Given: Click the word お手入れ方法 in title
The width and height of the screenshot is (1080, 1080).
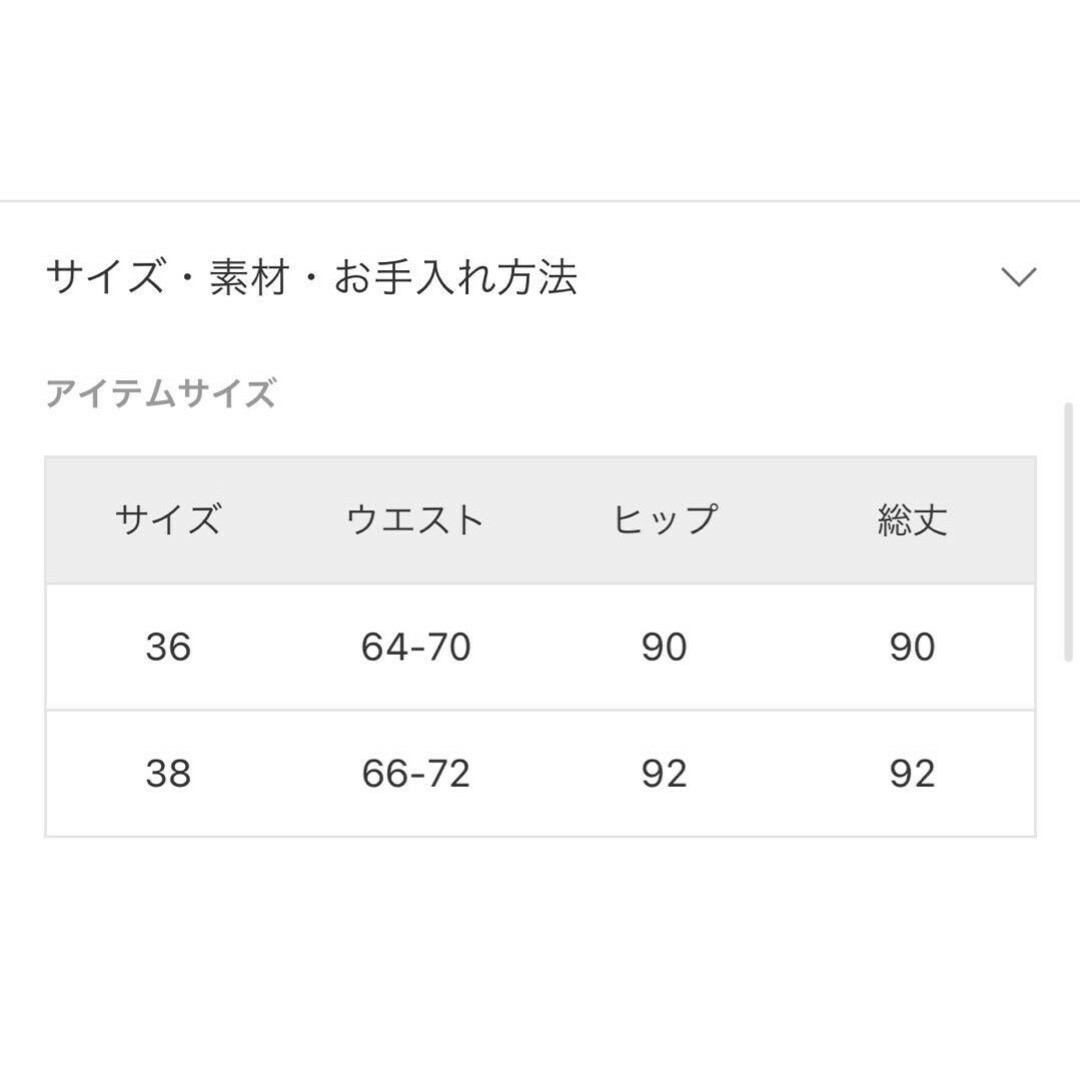Looking at the screenshot, I should [x=455, y=277].
